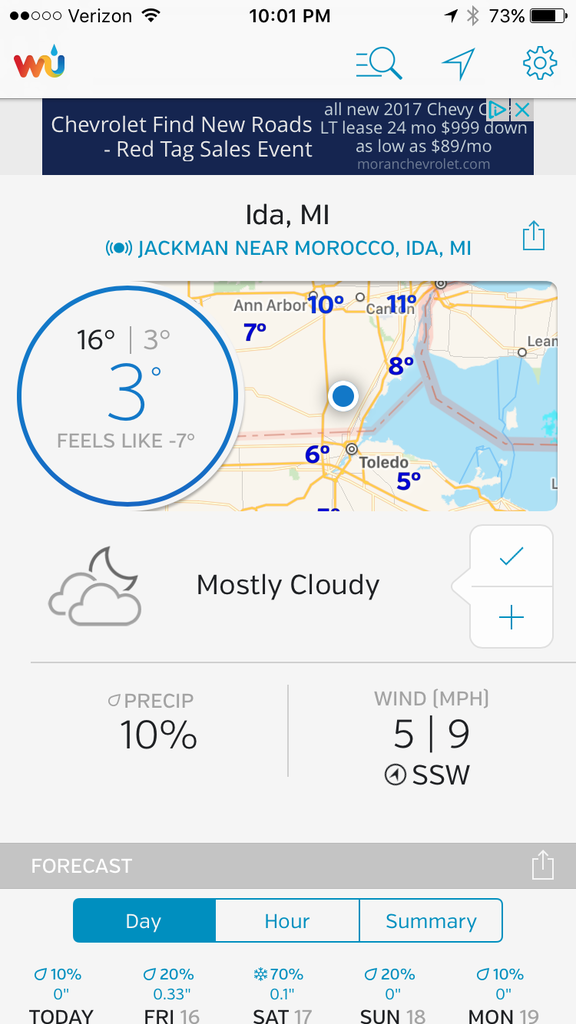Tap the wind direction SSW compass icon
Image resolution: width=576 pixels, height=1024 pixels.
[395, 776]
